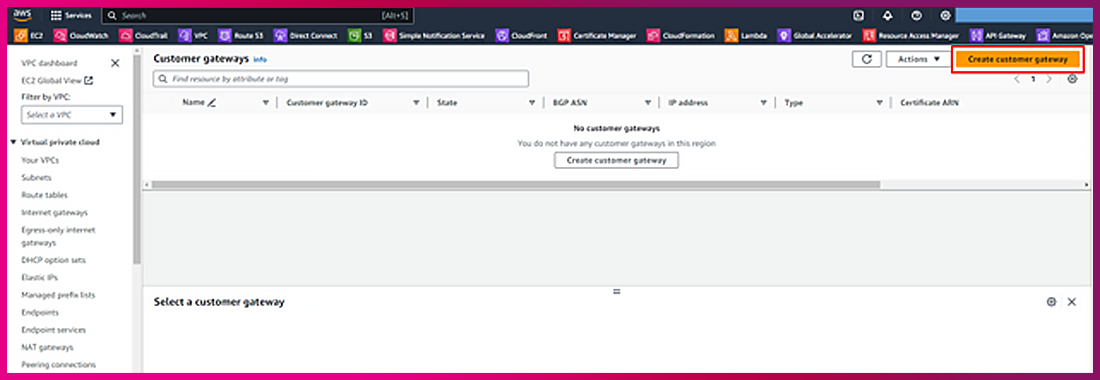Sort by State column
Viewport: 1100px width, 380px height.
tap(532, 103)
